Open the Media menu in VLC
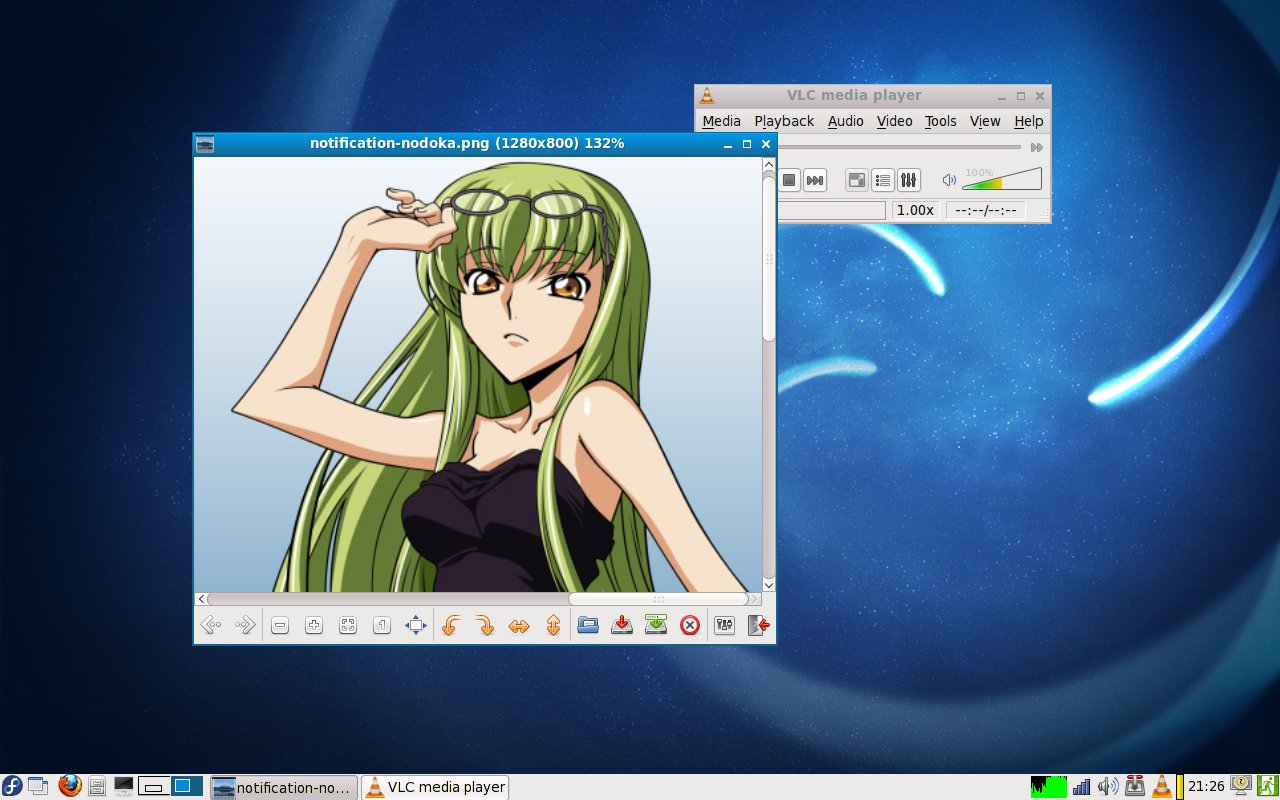The height and width of the screenshot is (800, 1280). 721,121
